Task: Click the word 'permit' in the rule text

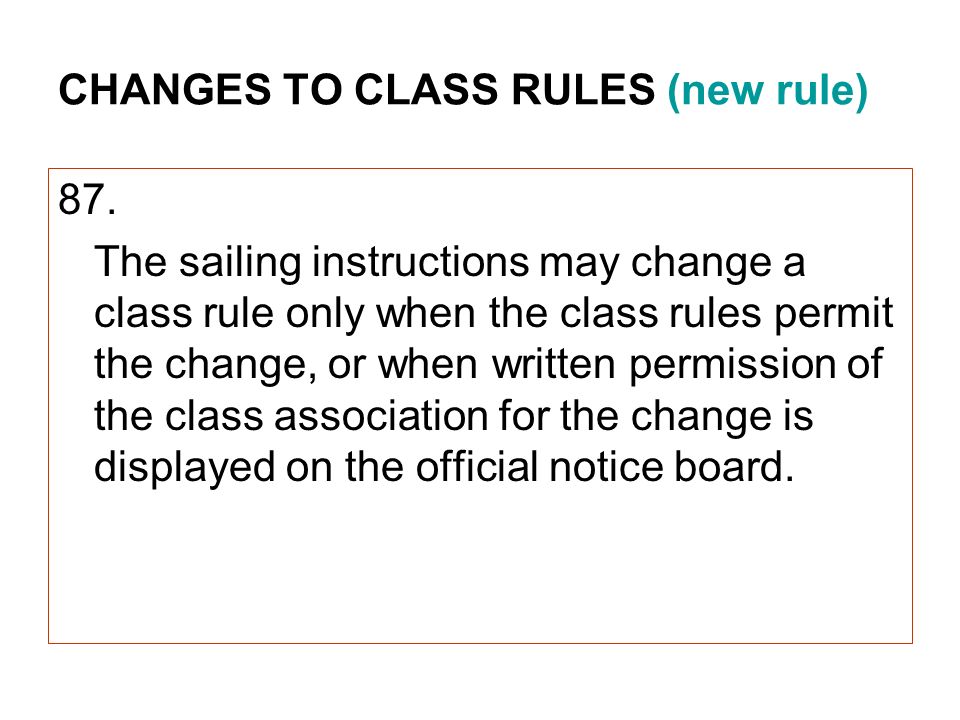Action: point(834,315)
